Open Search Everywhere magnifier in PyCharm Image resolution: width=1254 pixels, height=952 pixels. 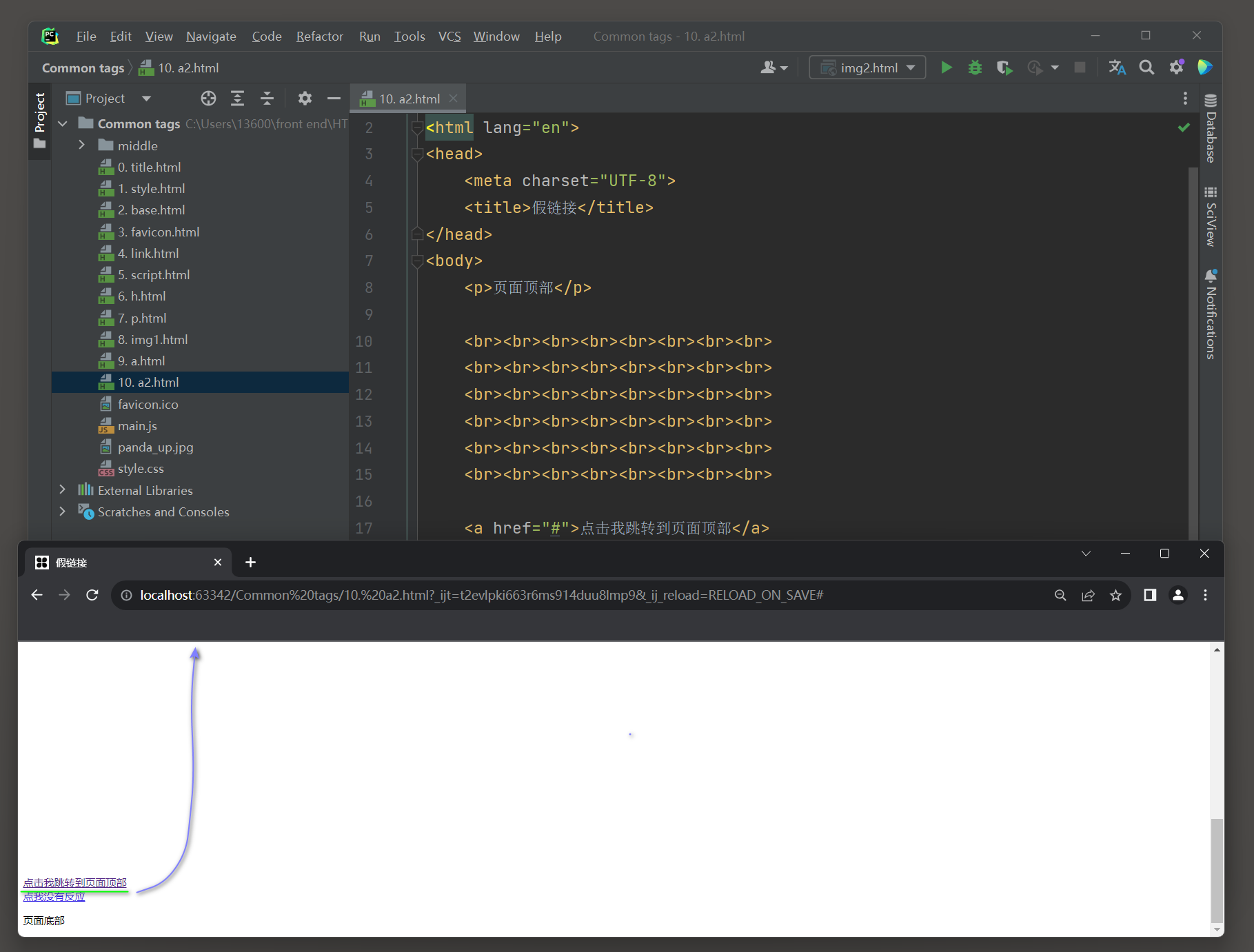tap(1146, 68)
